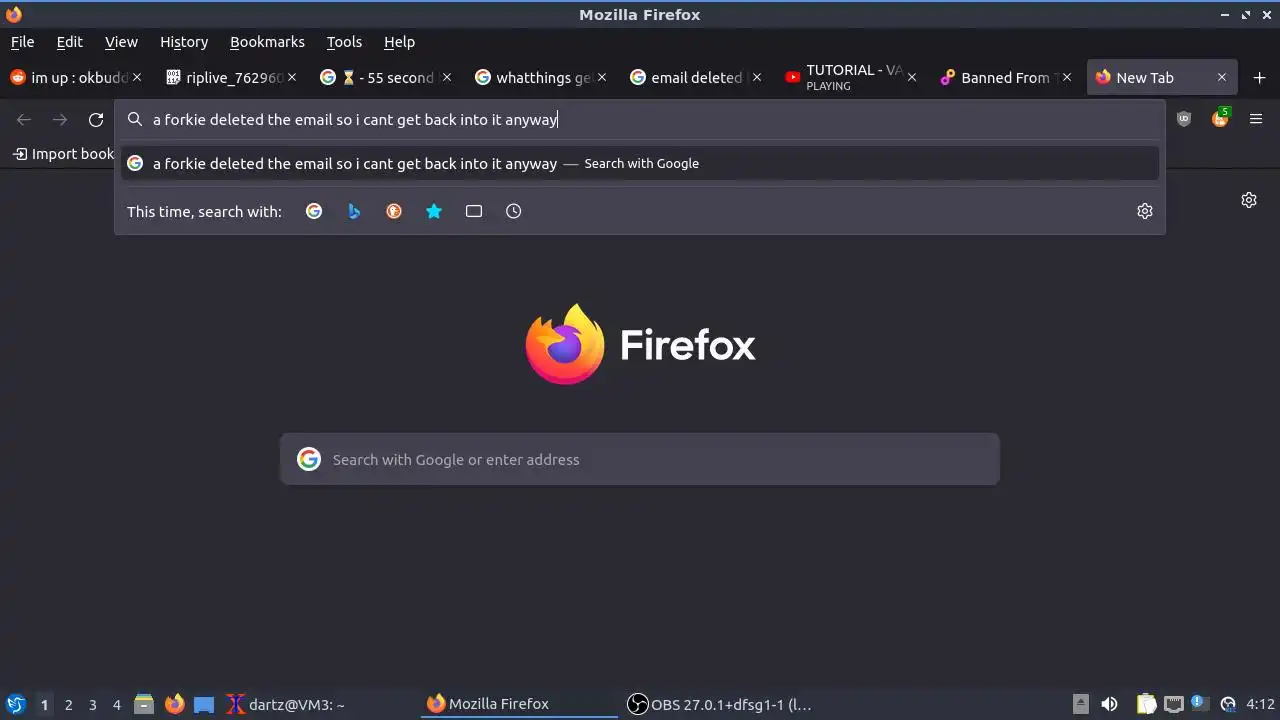
Task: Switch to the dartz@VM3 terminal window
Action: click(322, 704)
